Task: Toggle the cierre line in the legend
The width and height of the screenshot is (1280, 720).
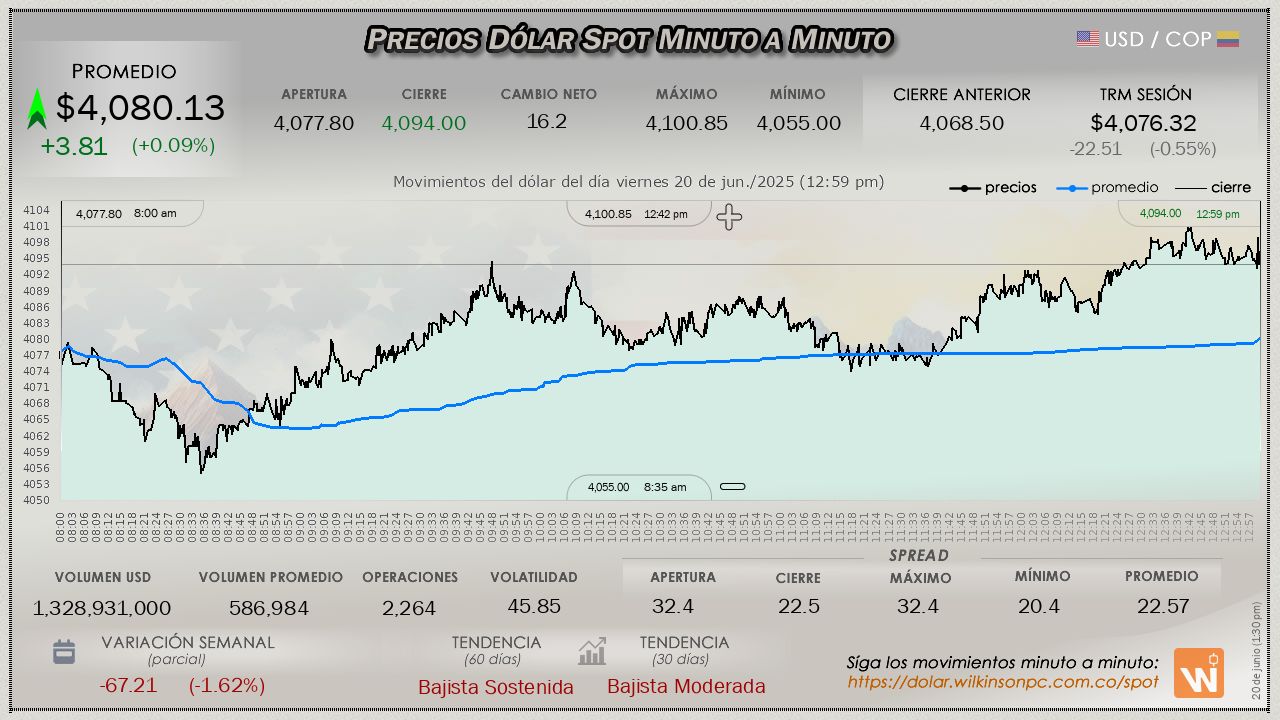Action: click(x=1212, y=187)
